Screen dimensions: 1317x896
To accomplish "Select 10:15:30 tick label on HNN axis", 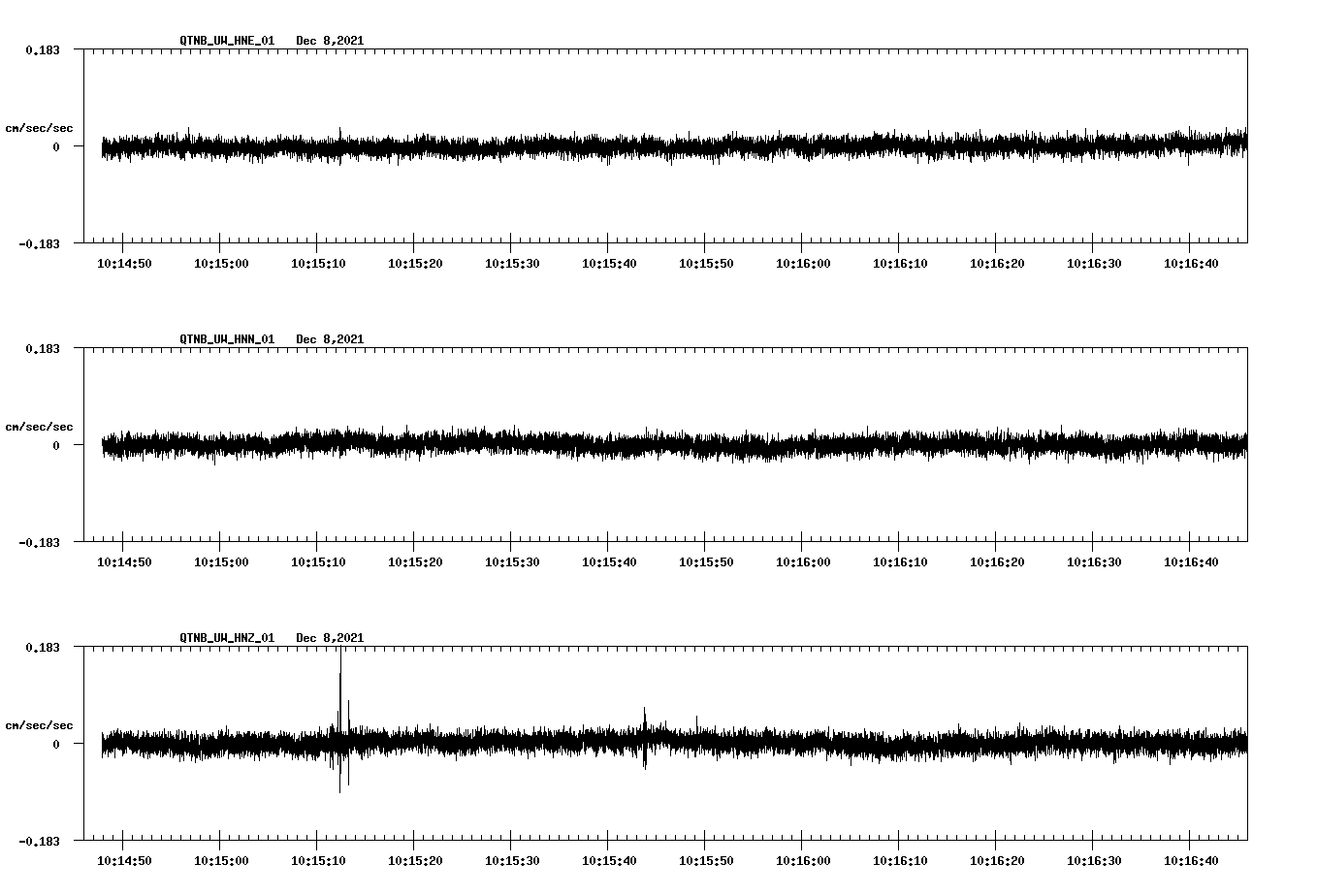I will pyautogui.click(x=512, y=562).
